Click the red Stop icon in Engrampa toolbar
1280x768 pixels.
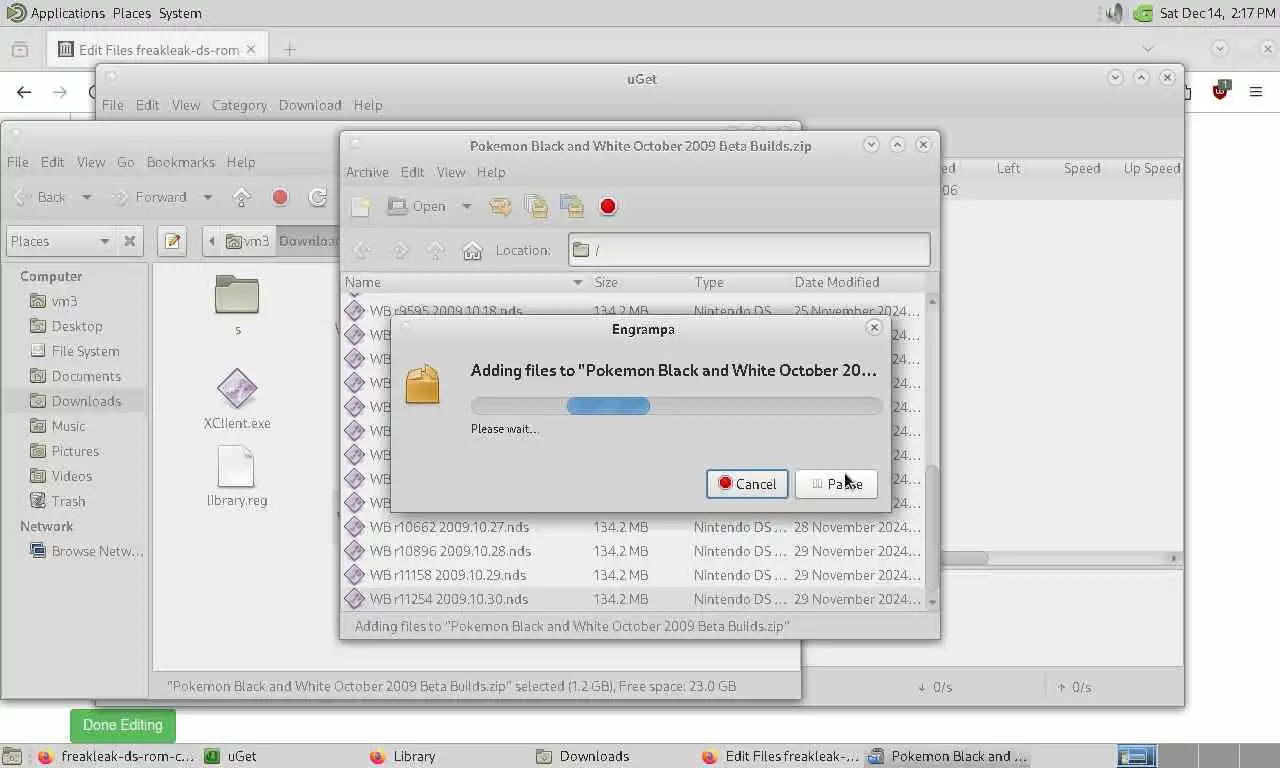pyautogui.click(x=607, y=206)
